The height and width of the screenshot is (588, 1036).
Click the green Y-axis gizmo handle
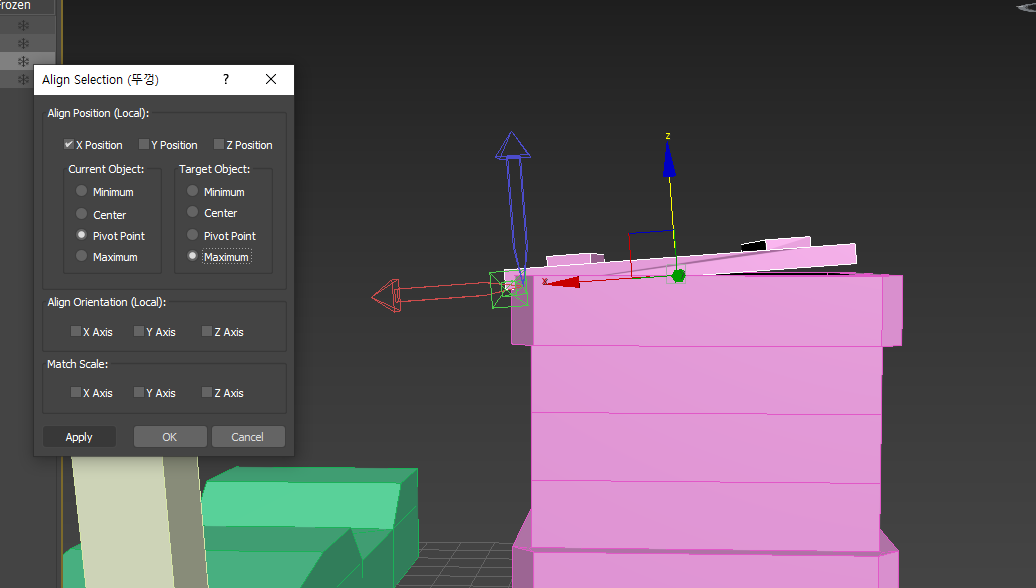[x=678, y=276]
